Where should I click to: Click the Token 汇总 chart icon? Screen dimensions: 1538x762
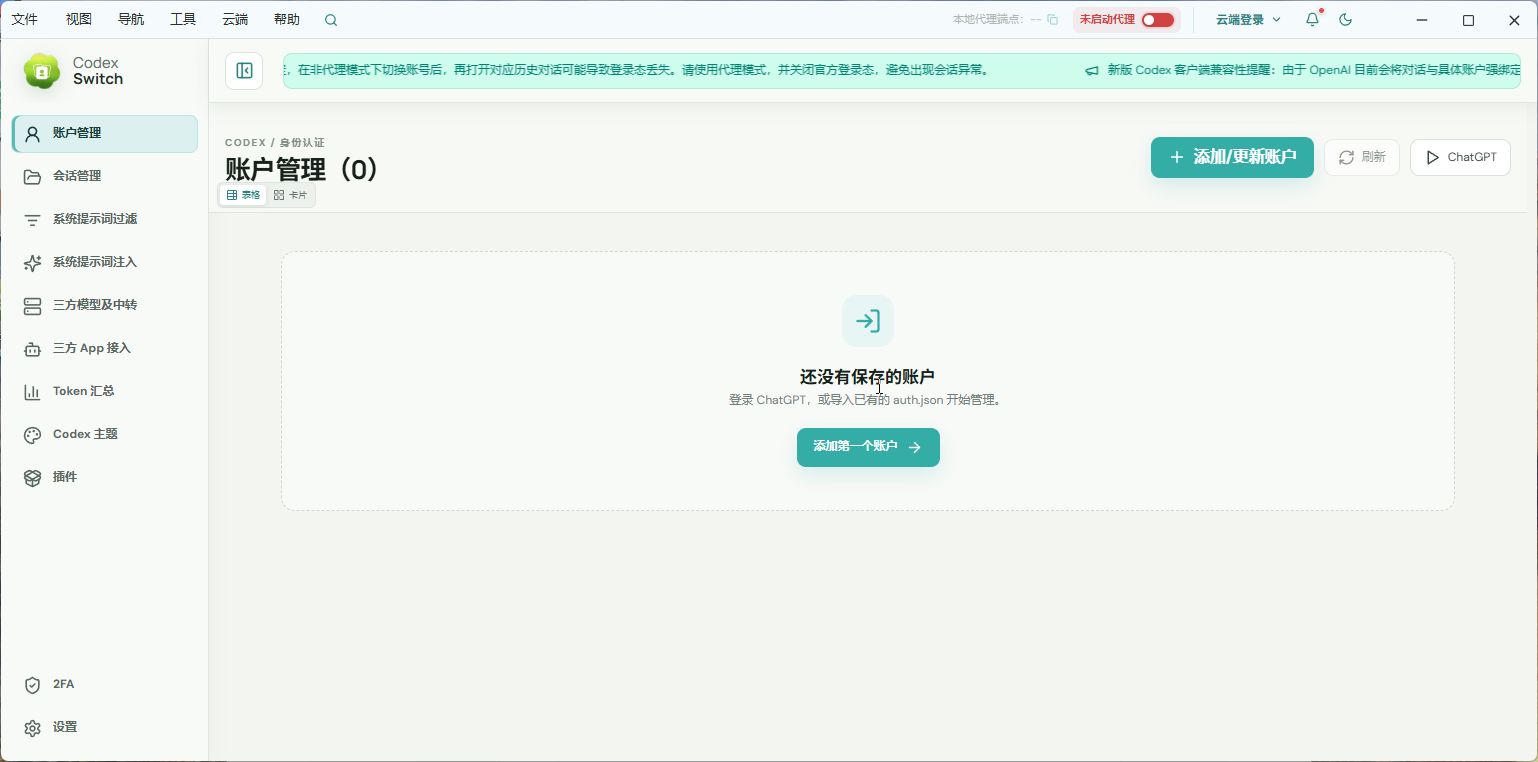tap(32, 392)
